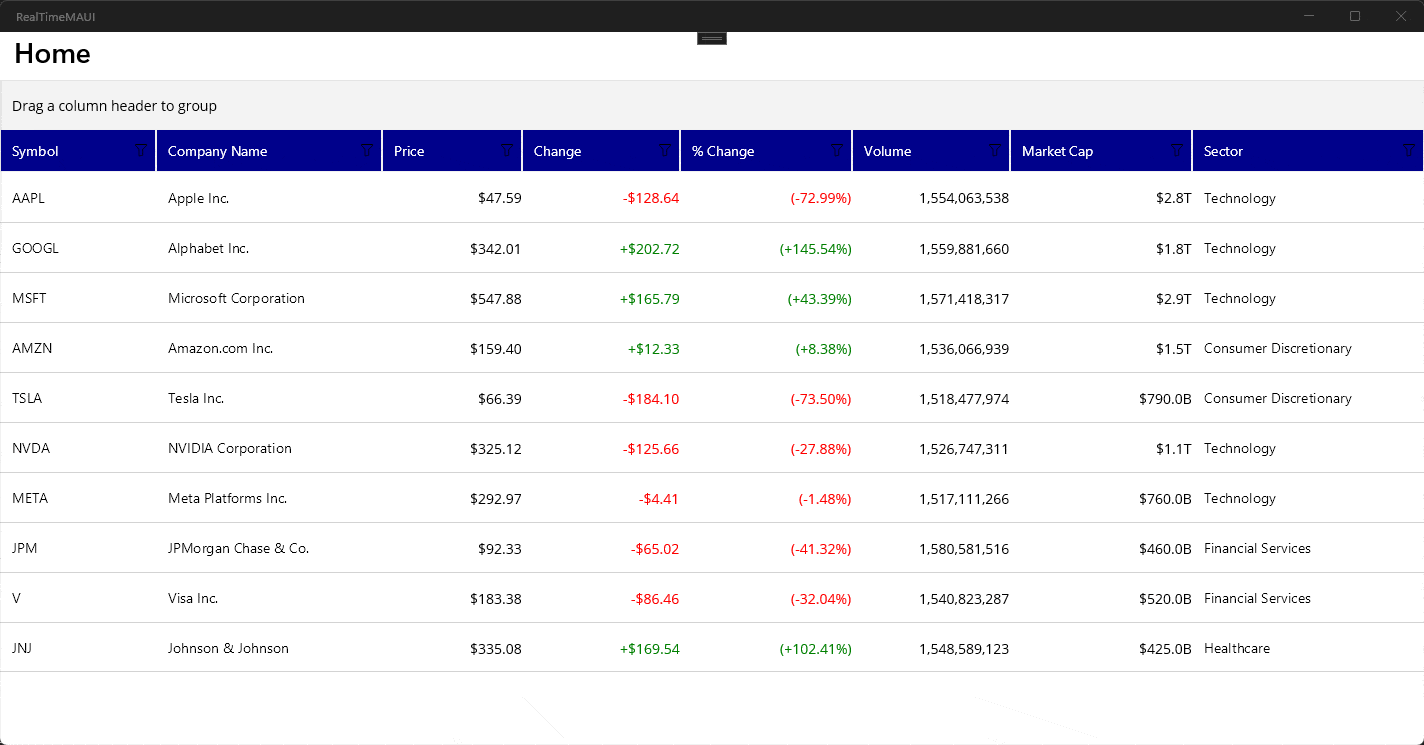Open the Volume column filter icon

coord(993,150)
